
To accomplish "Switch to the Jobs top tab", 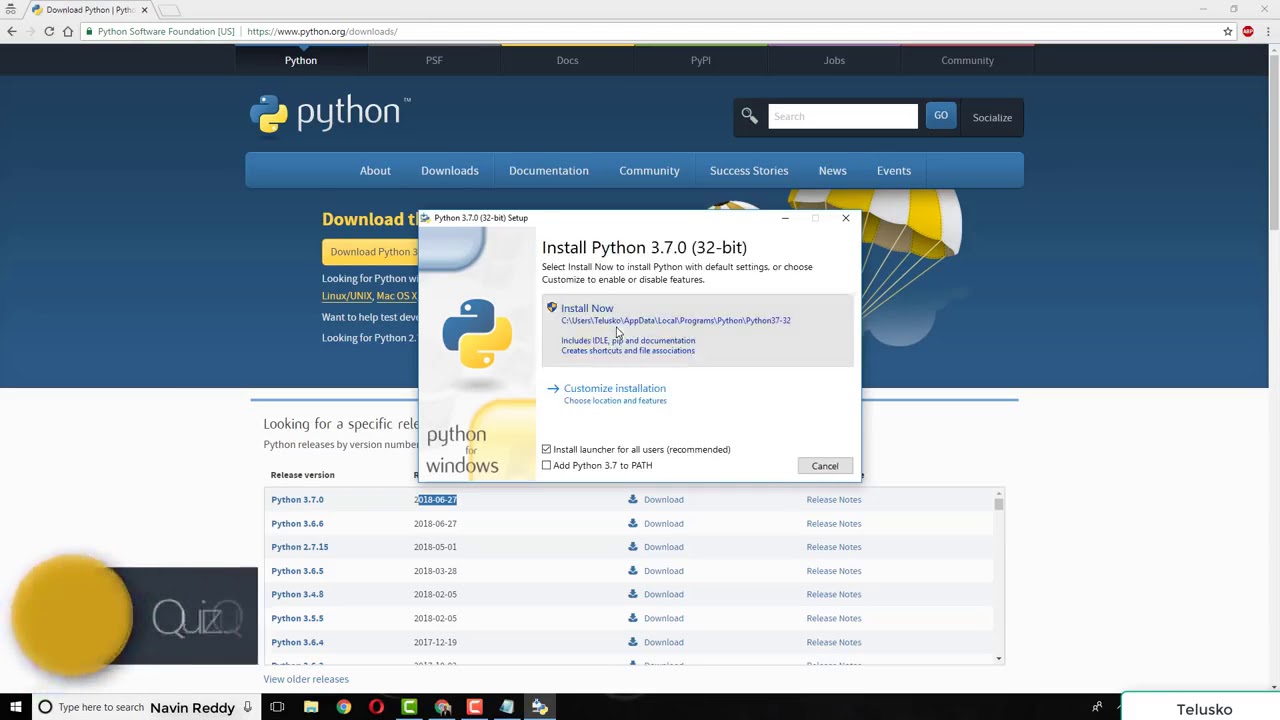I will [834, 60].
